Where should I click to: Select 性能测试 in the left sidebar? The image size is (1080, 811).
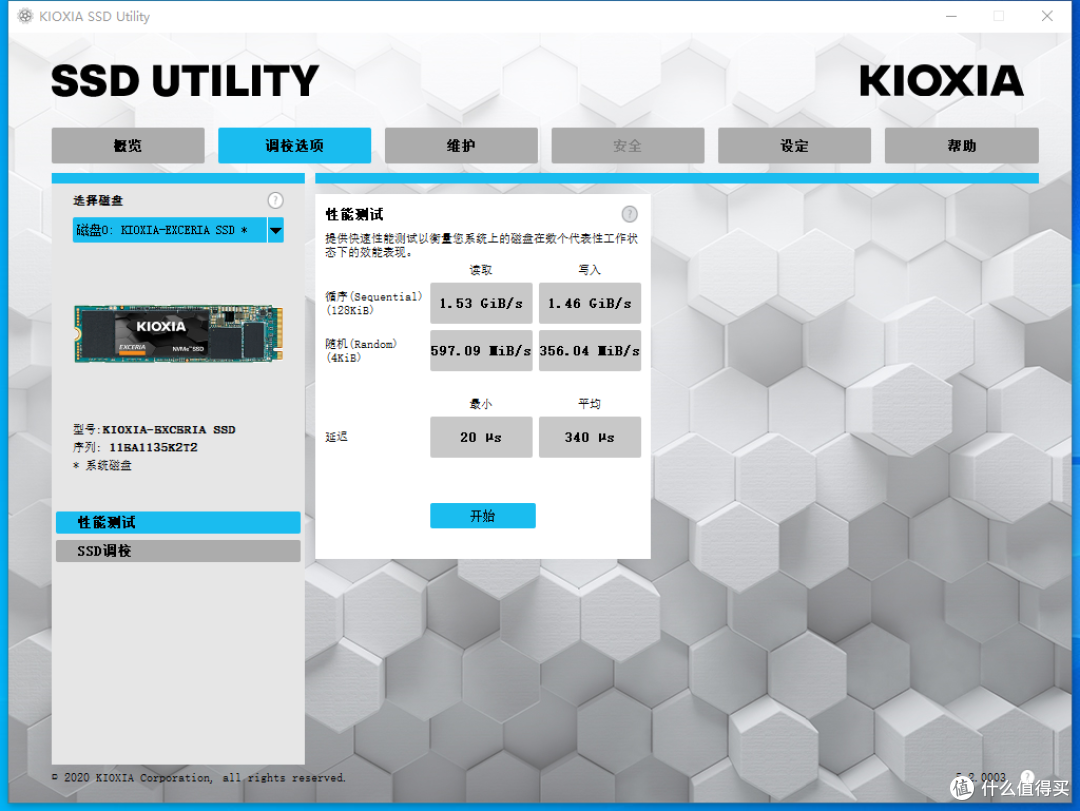[x=178, y=523]
